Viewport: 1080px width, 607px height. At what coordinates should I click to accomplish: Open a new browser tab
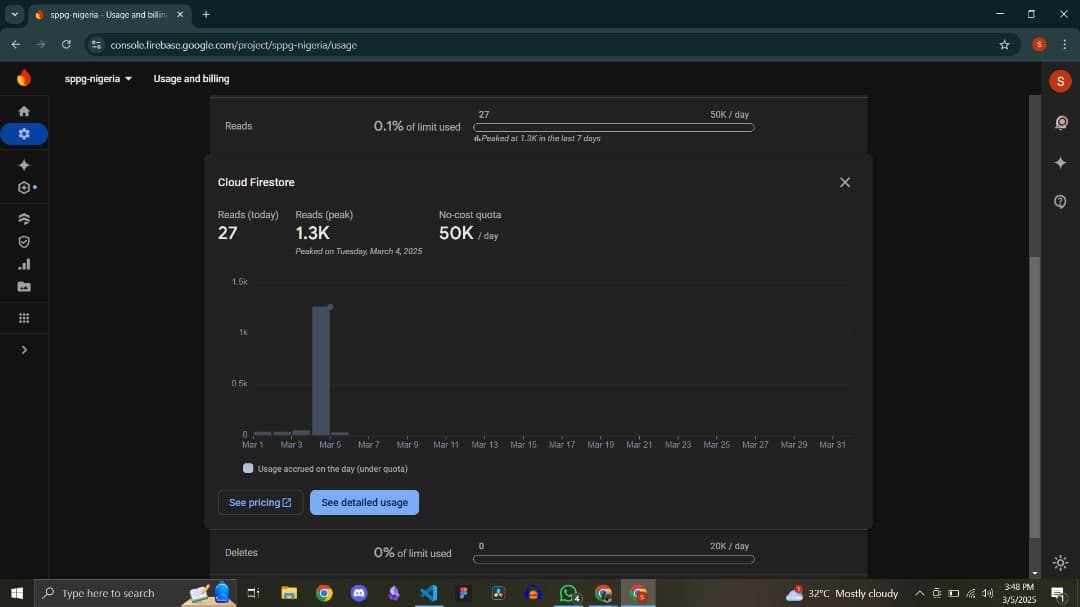206,14
